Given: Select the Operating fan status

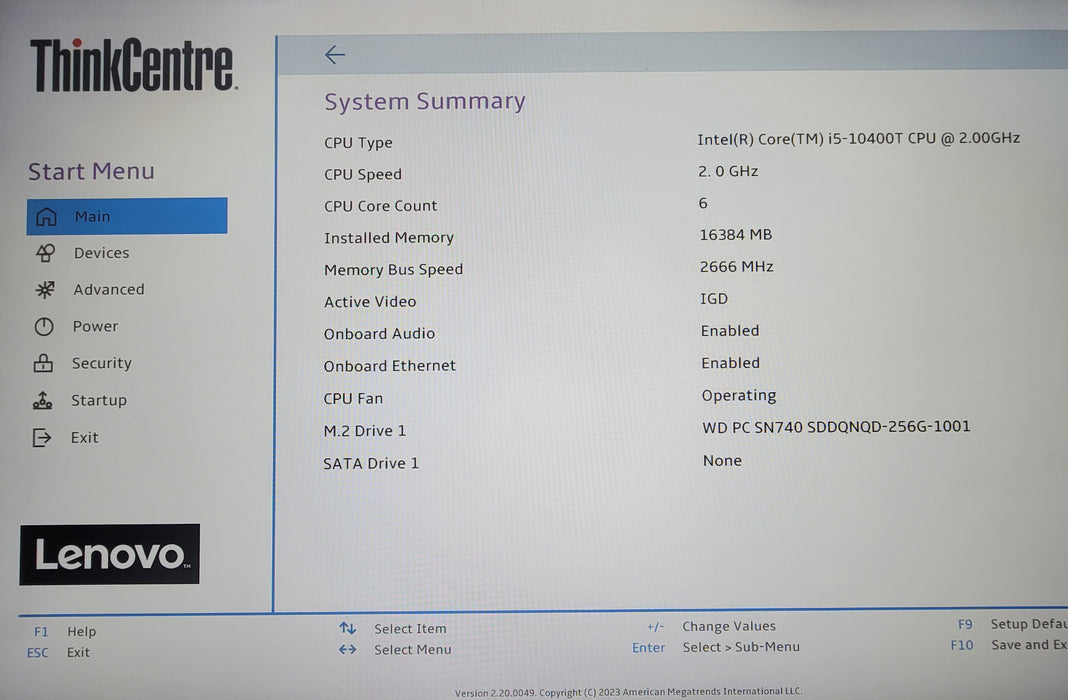Looking at the screenshot, I should pyautogui.click(x=739, y=396).
